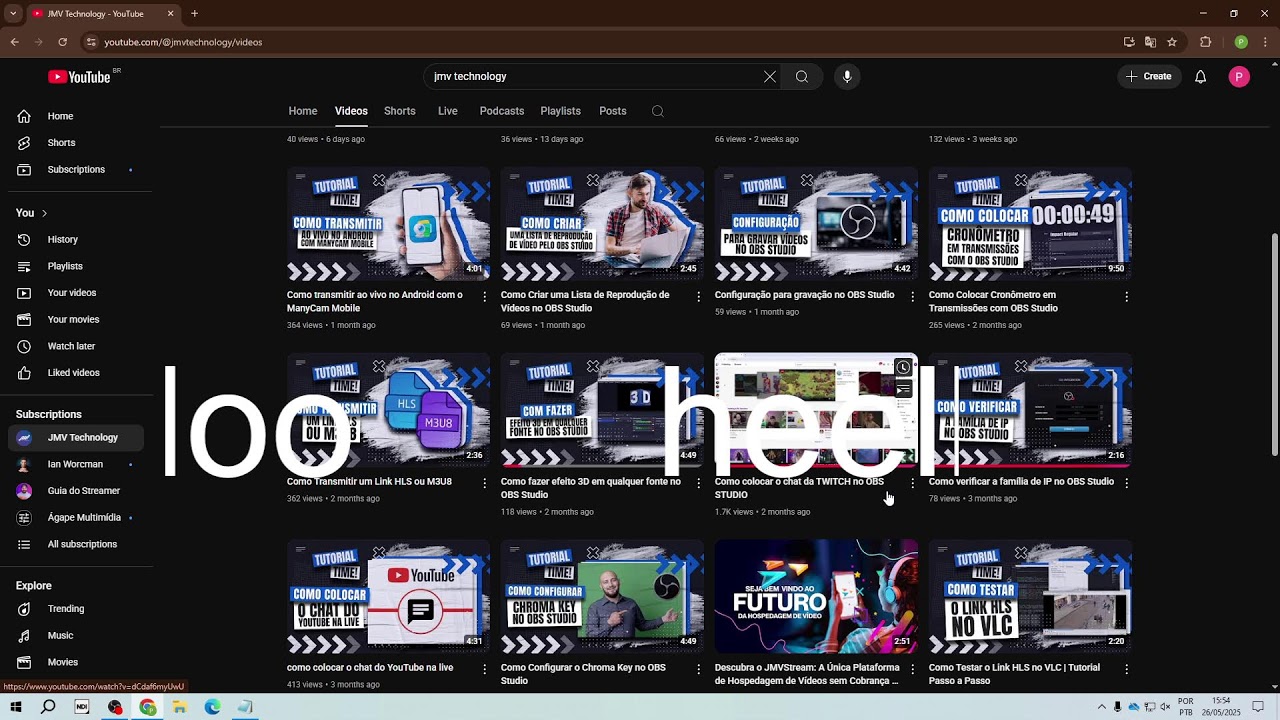Open more options for Cronômetro video

(1126, 297)
